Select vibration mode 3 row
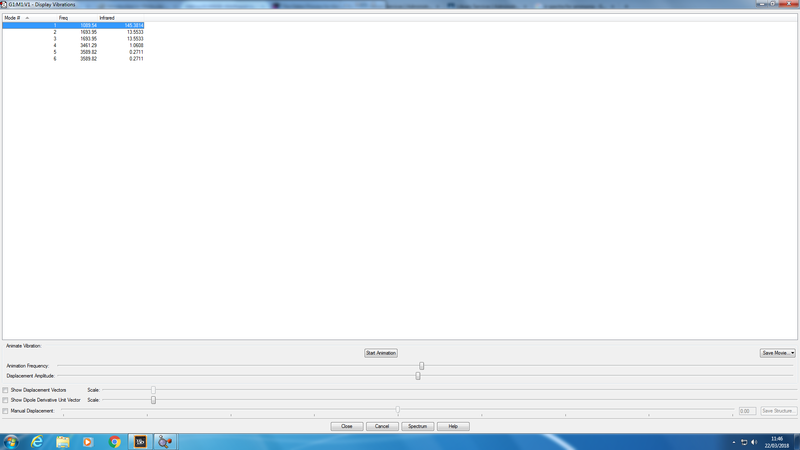The height and width of the screenshot is (450, 800). (73, 38)
